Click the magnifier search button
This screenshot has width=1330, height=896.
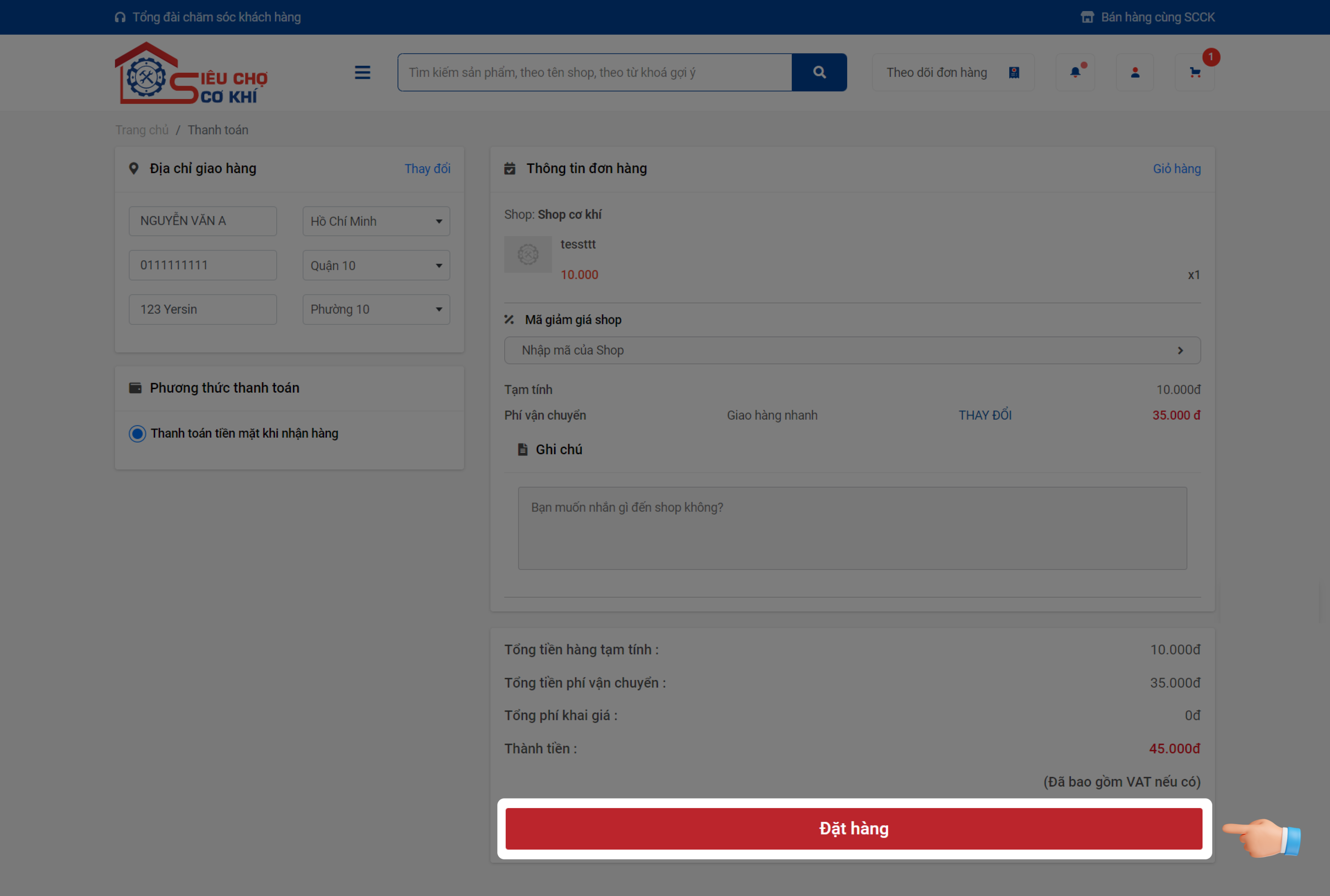[819, 72]
